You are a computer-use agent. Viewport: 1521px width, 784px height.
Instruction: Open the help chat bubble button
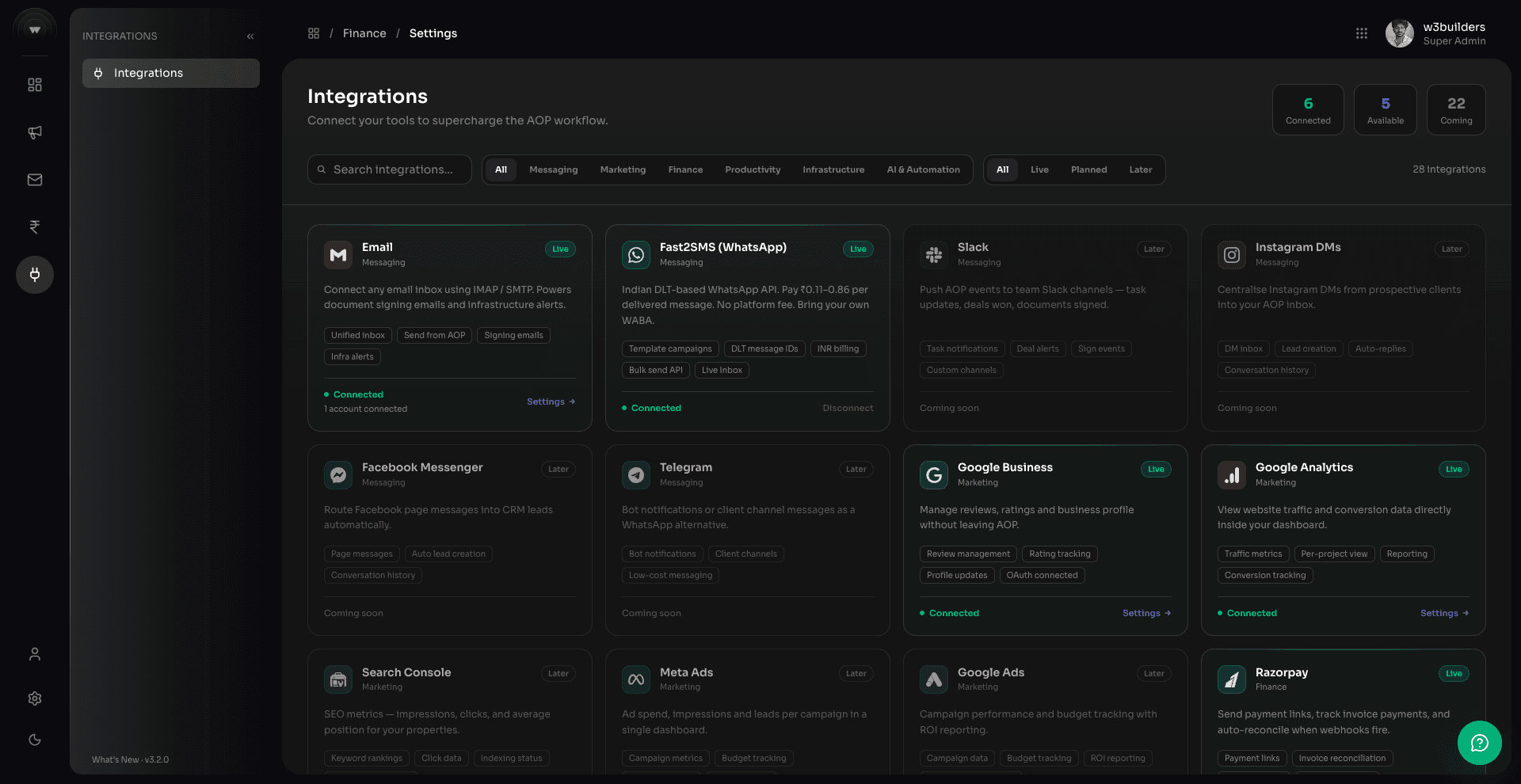pyautogui.click(x=1480, y=743)
